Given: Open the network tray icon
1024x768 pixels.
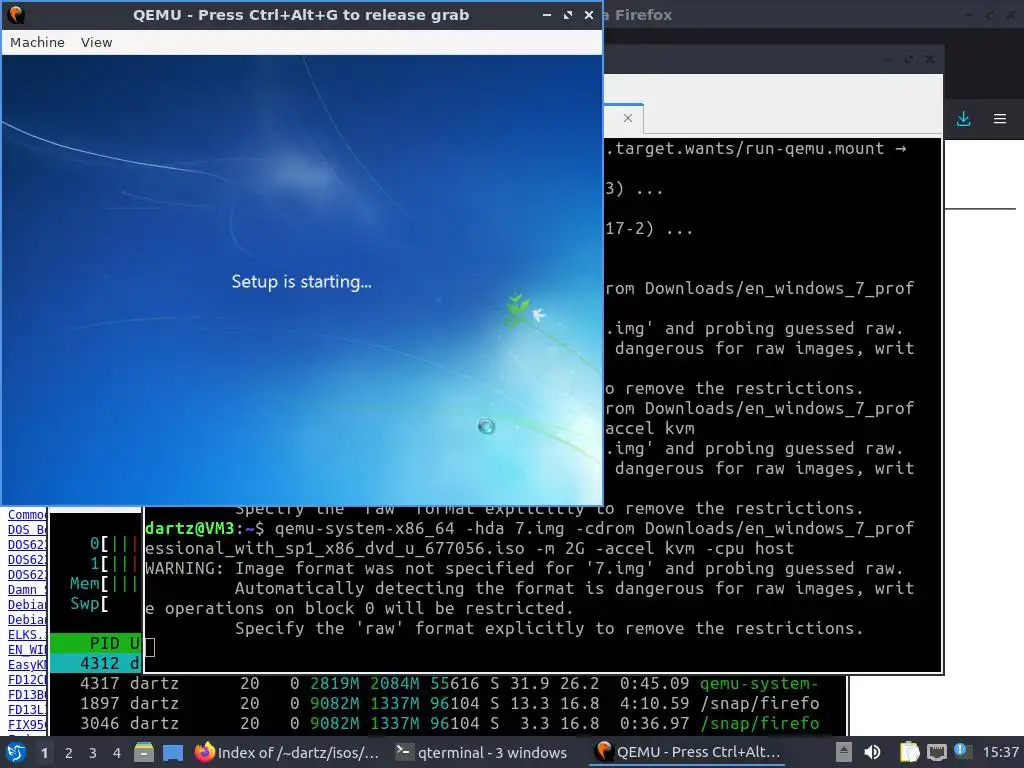Looking at the screenshot, I should point(936,752).
